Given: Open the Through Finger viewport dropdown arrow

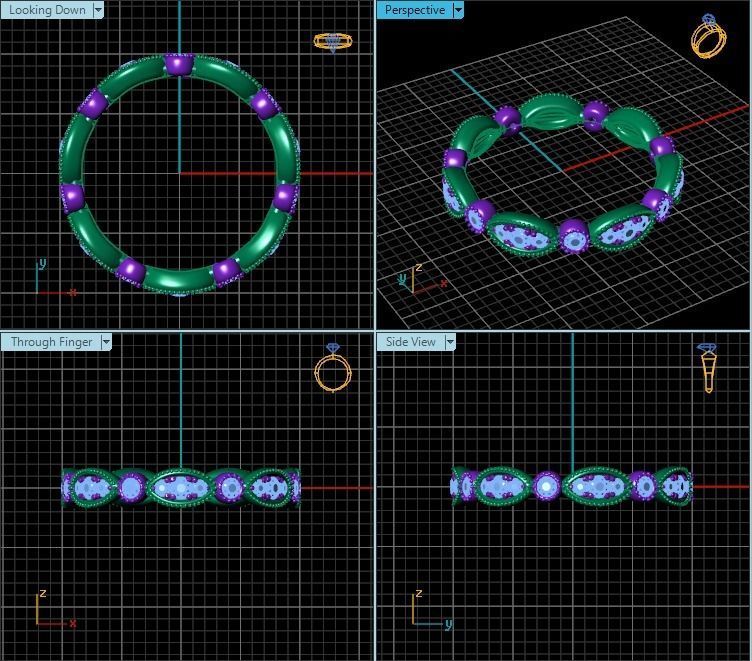Looking at the screenshot, I should click(106, 342).
